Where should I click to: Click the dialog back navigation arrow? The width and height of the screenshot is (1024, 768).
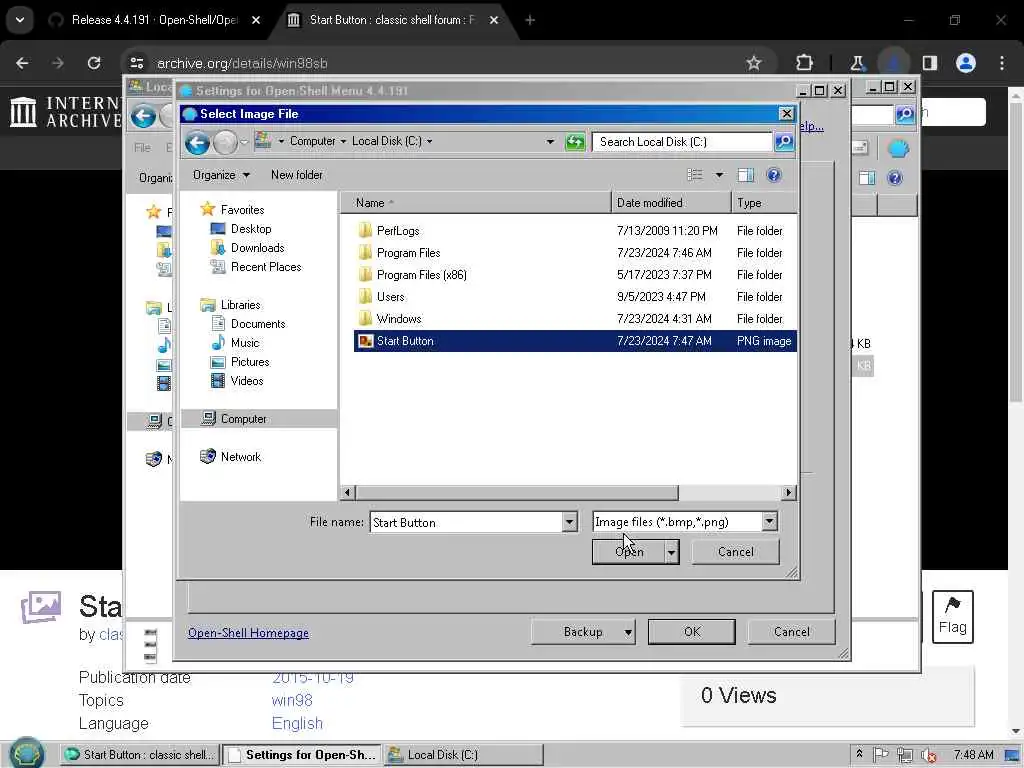[197, 142]
